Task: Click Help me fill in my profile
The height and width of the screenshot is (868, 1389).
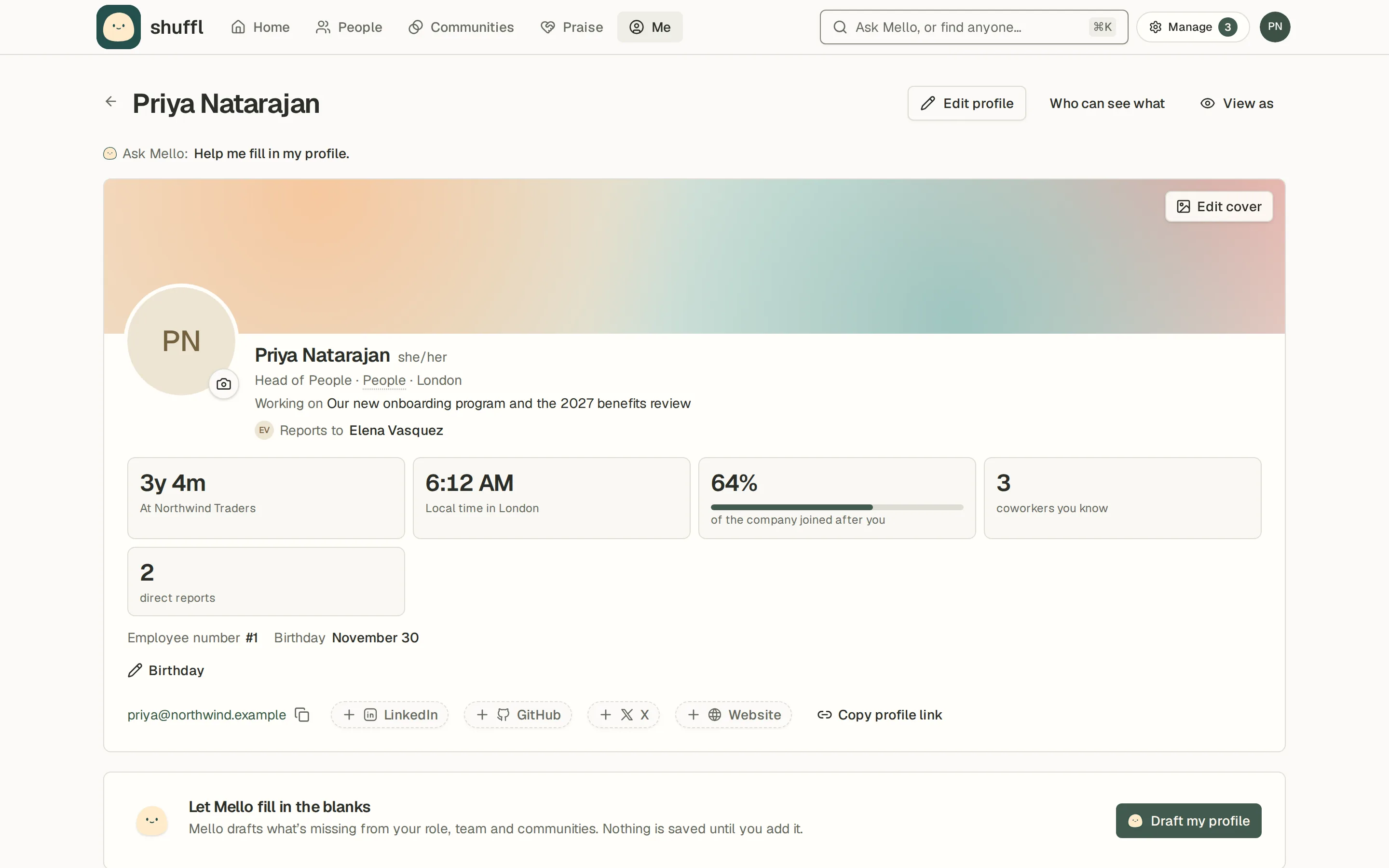Action: [272, 154]
